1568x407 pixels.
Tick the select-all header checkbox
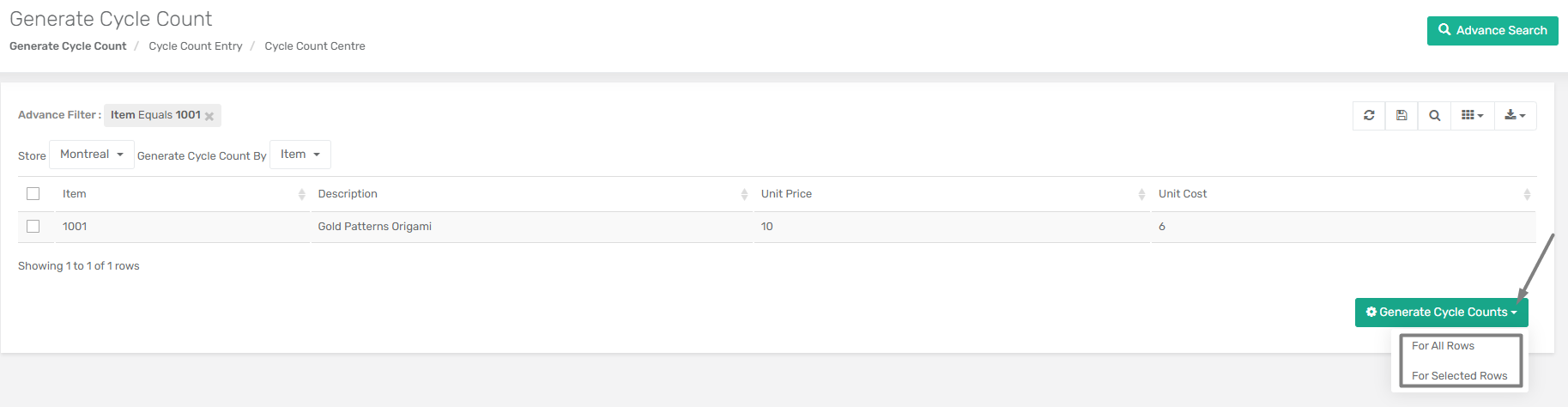tap(33, 194)
